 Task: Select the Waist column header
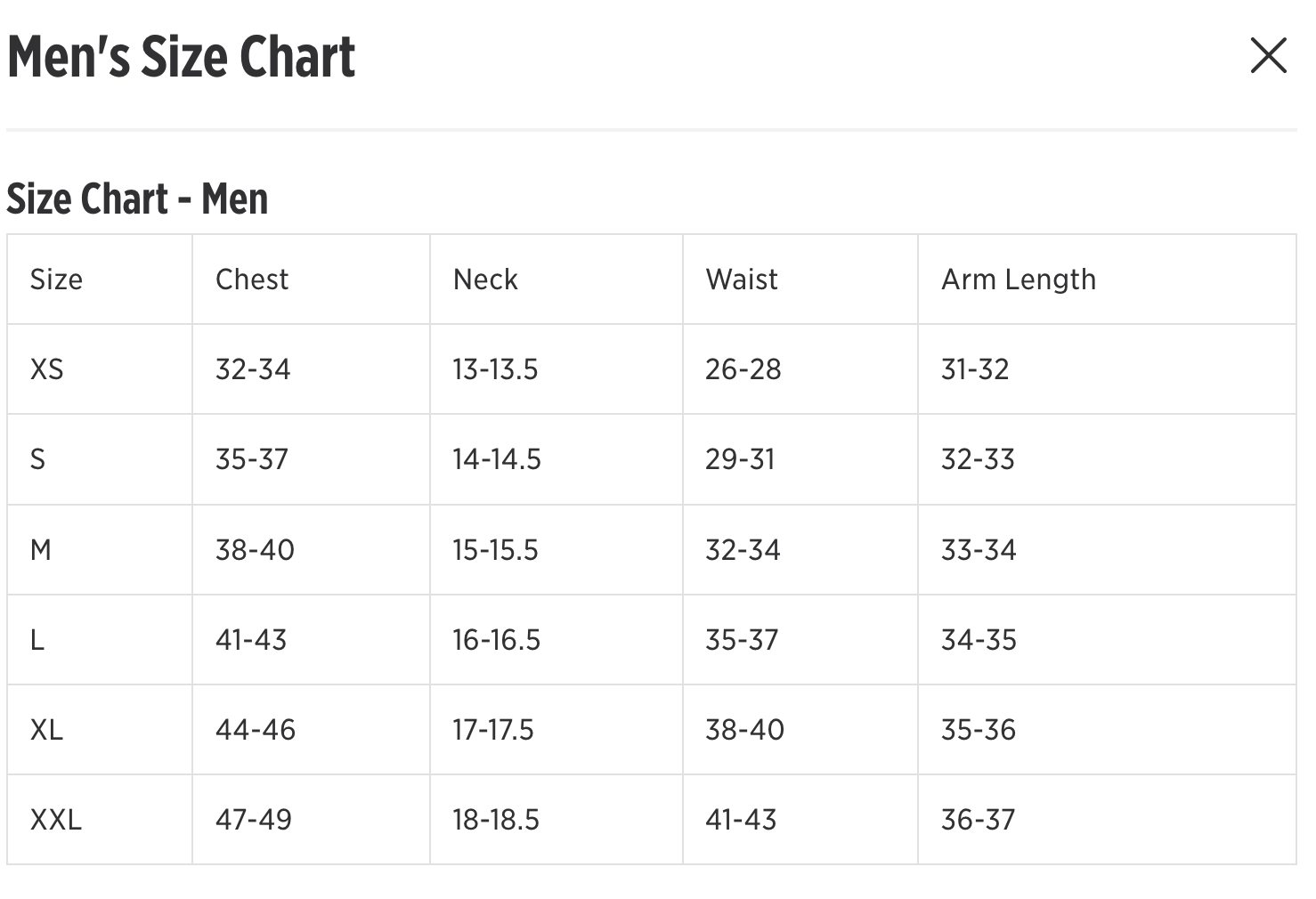pyautogui.click(x=742, y=279)
